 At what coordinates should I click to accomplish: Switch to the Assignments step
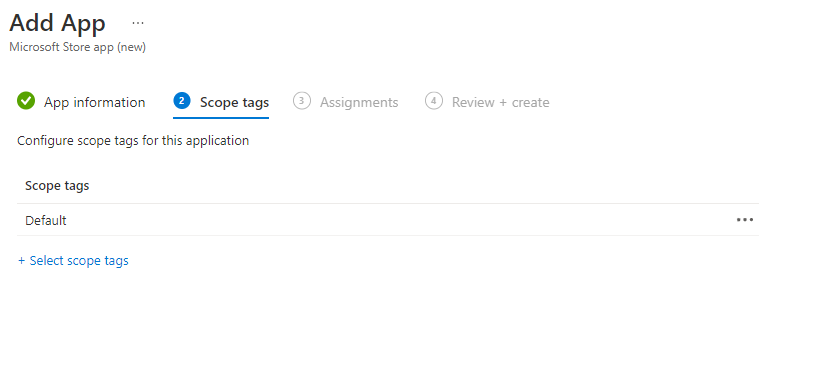click(x=359, y=102)
